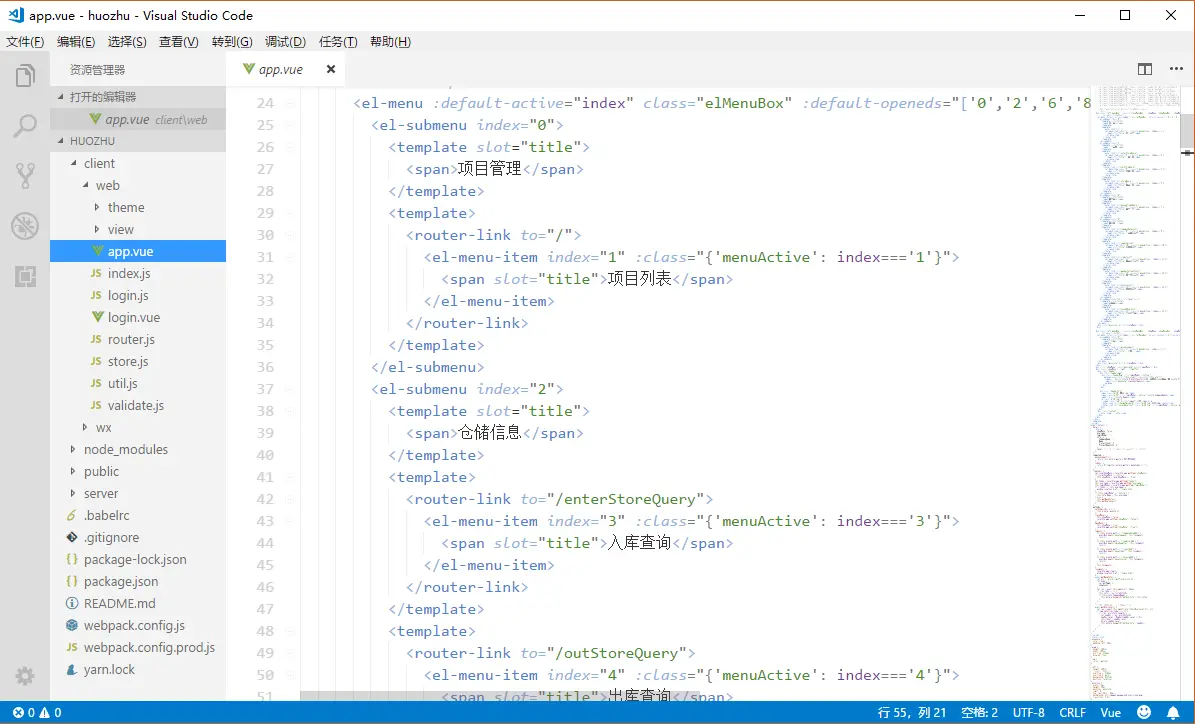Image resolution: width=1195 pixels, height=724 pixels.
Task: Collapse the web folder
Action: (138, 185)
